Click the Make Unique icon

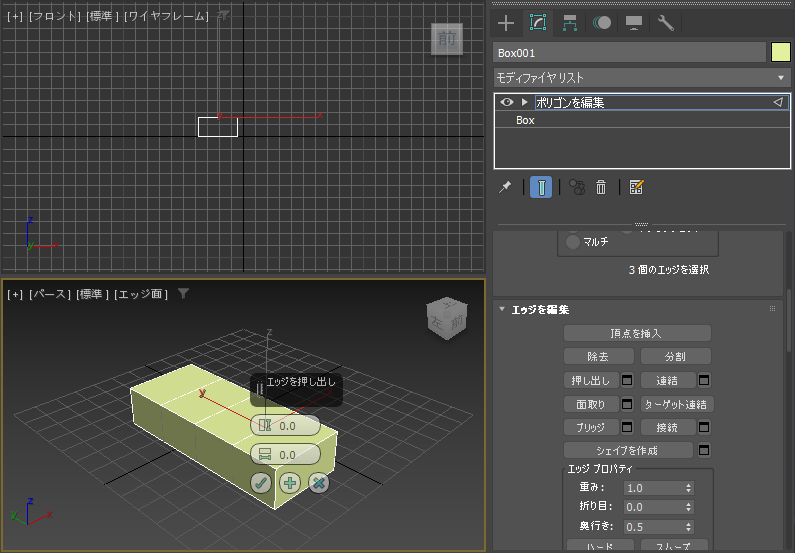(577, 187)
